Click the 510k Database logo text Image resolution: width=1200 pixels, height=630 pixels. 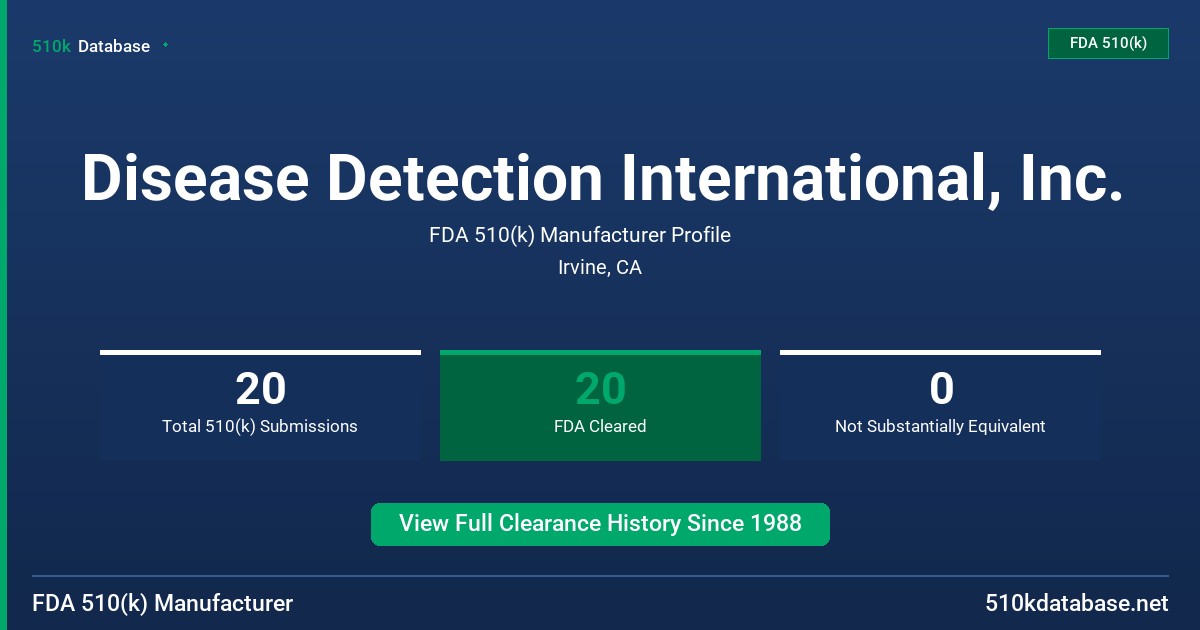pyautogui.click(x=91, y=46)
